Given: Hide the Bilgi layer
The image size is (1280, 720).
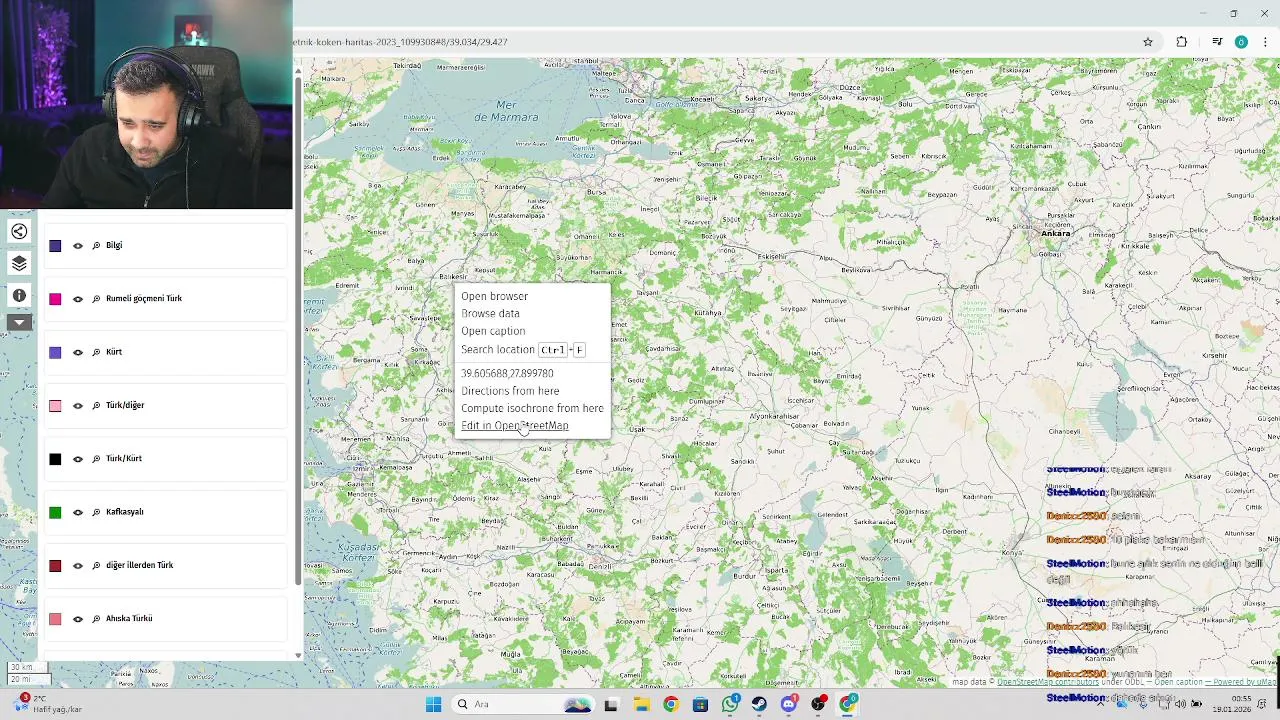Looking at the screenshot, I should 77,245.
